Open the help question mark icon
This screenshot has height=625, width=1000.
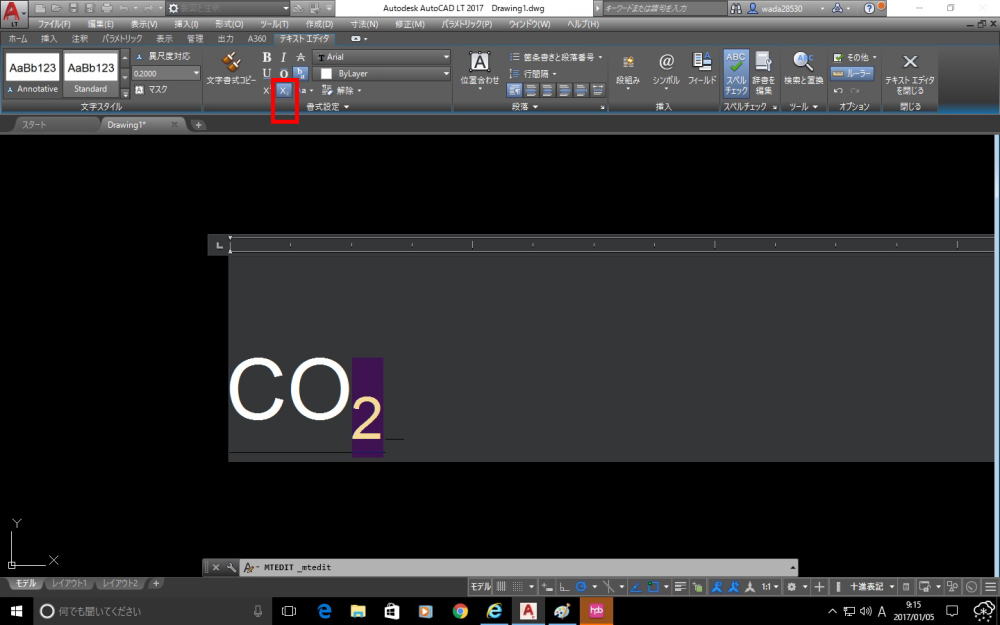[869, 8]
